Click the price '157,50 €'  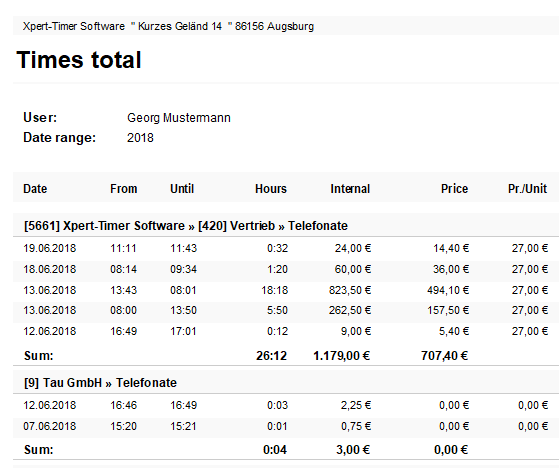tap(448, 310)
